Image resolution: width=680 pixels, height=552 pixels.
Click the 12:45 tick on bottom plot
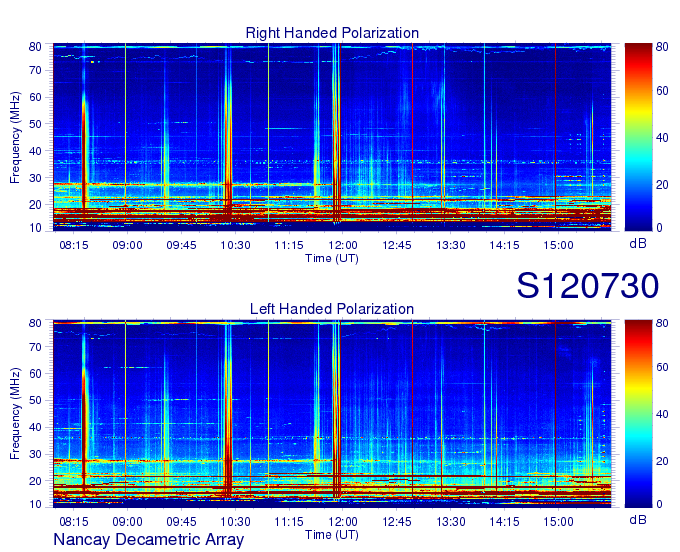[x=397, y=522]
